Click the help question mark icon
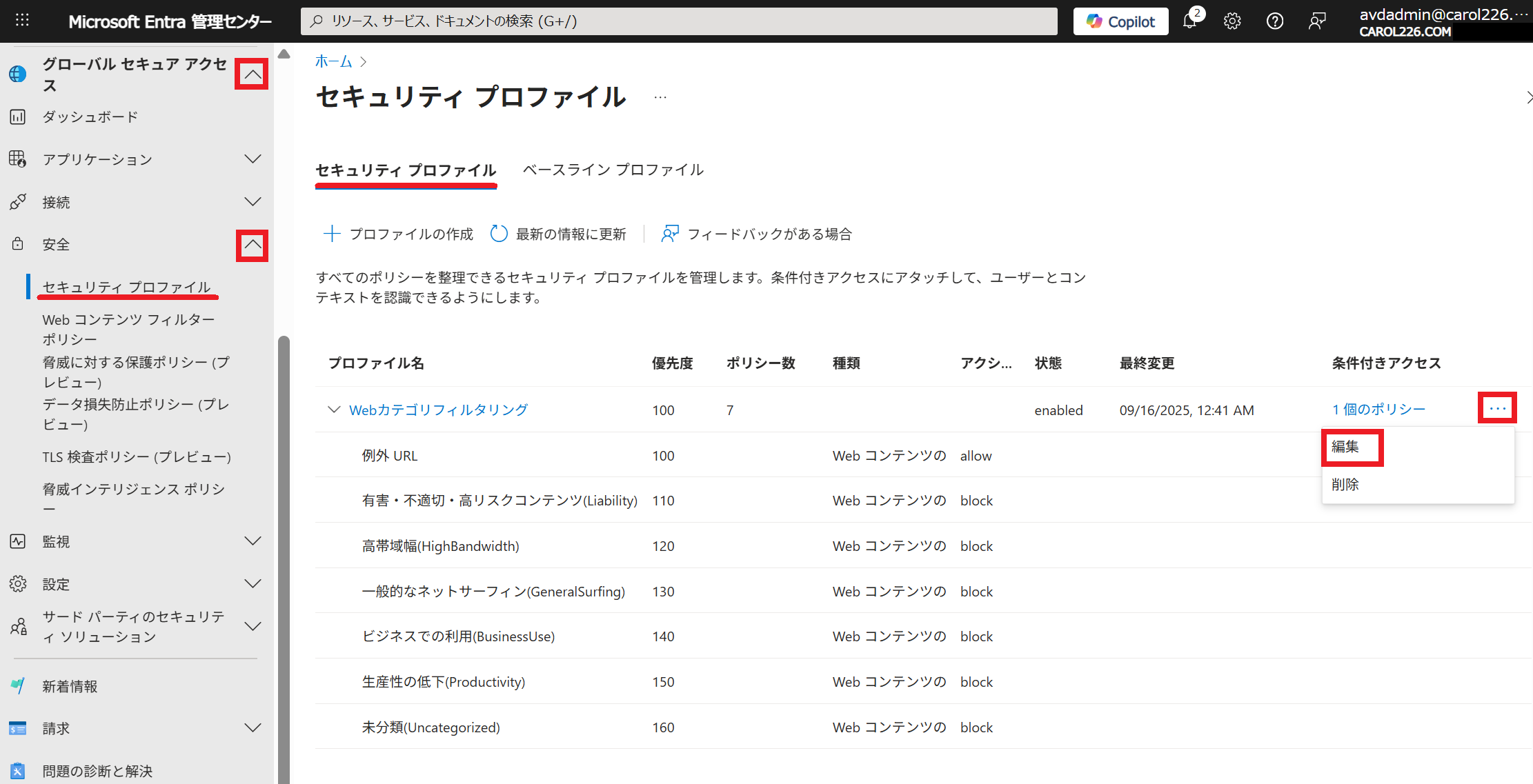This screenshot has width=1533, height=784. [x=1274, y=21]
